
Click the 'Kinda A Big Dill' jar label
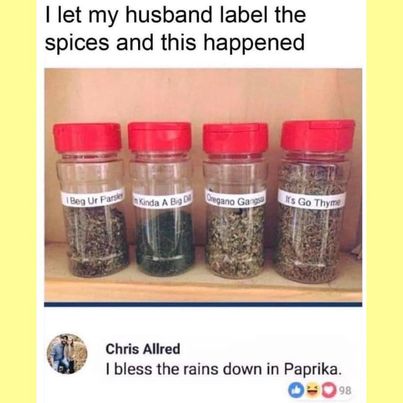click(162, 201)
